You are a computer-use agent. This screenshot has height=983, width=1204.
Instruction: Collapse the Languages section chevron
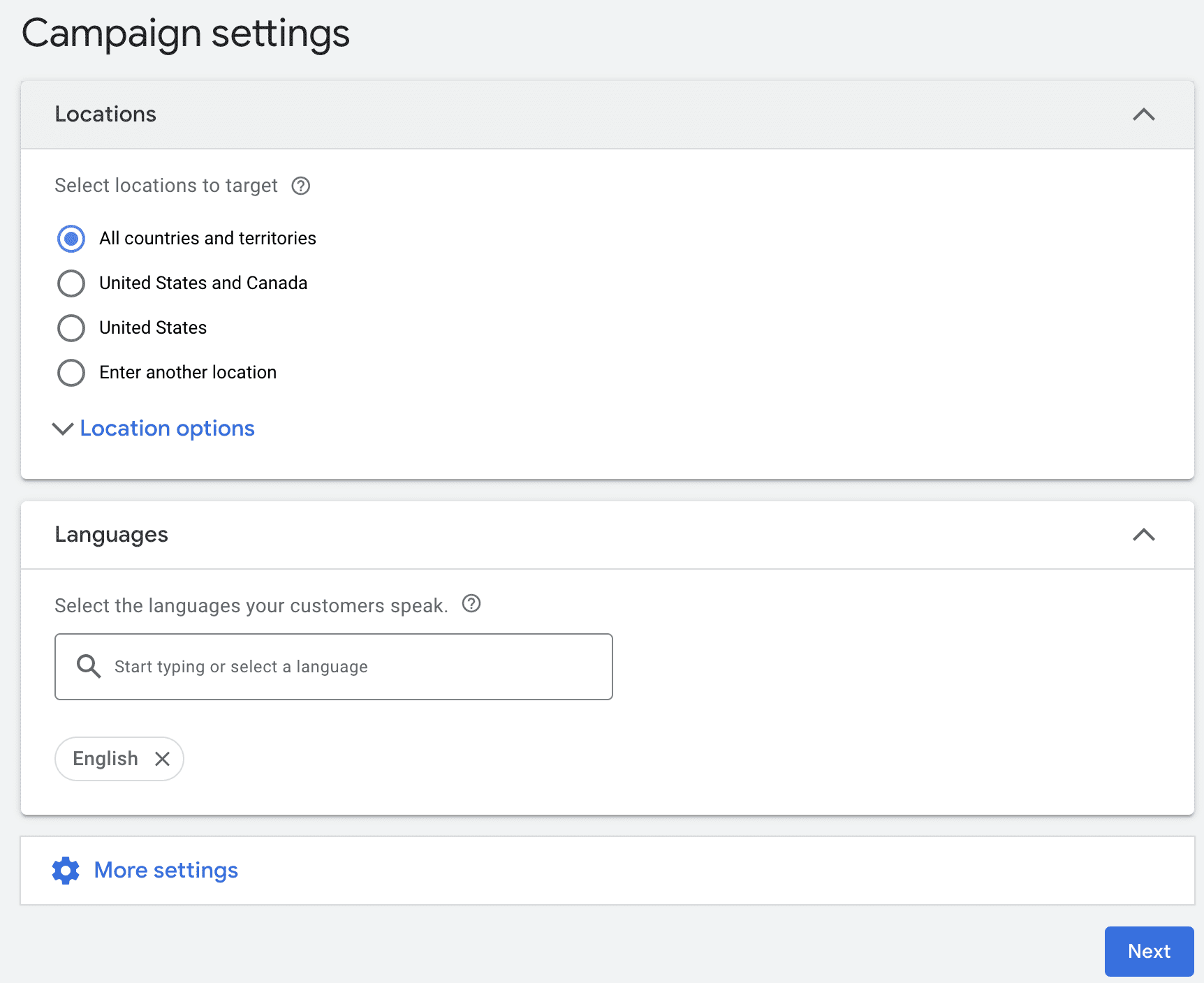(1143, 535)
